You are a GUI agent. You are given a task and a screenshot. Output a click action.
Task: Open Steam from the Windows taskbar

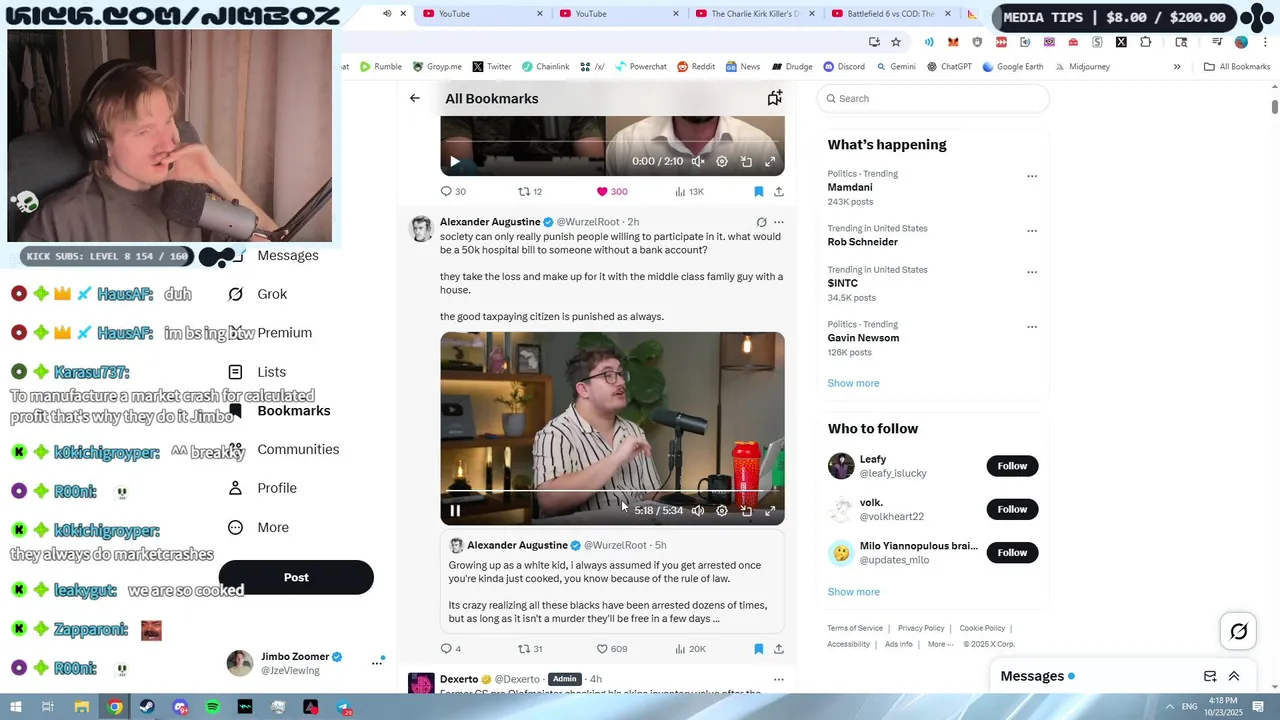click(x=147, y=707)
